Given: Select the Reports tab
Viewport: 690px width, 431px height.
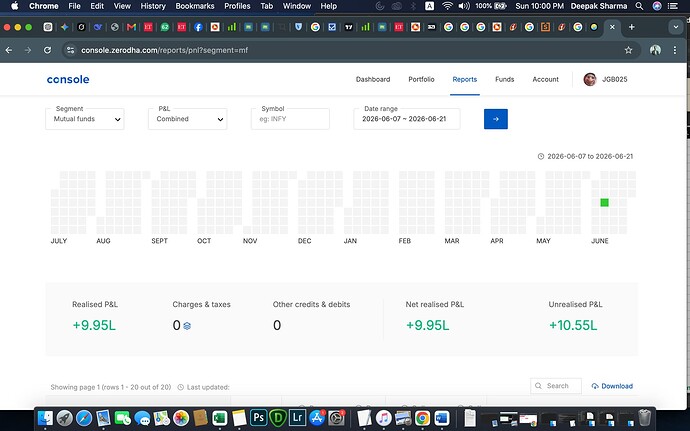Looking at the screenshot, I should tap(465, 79).
